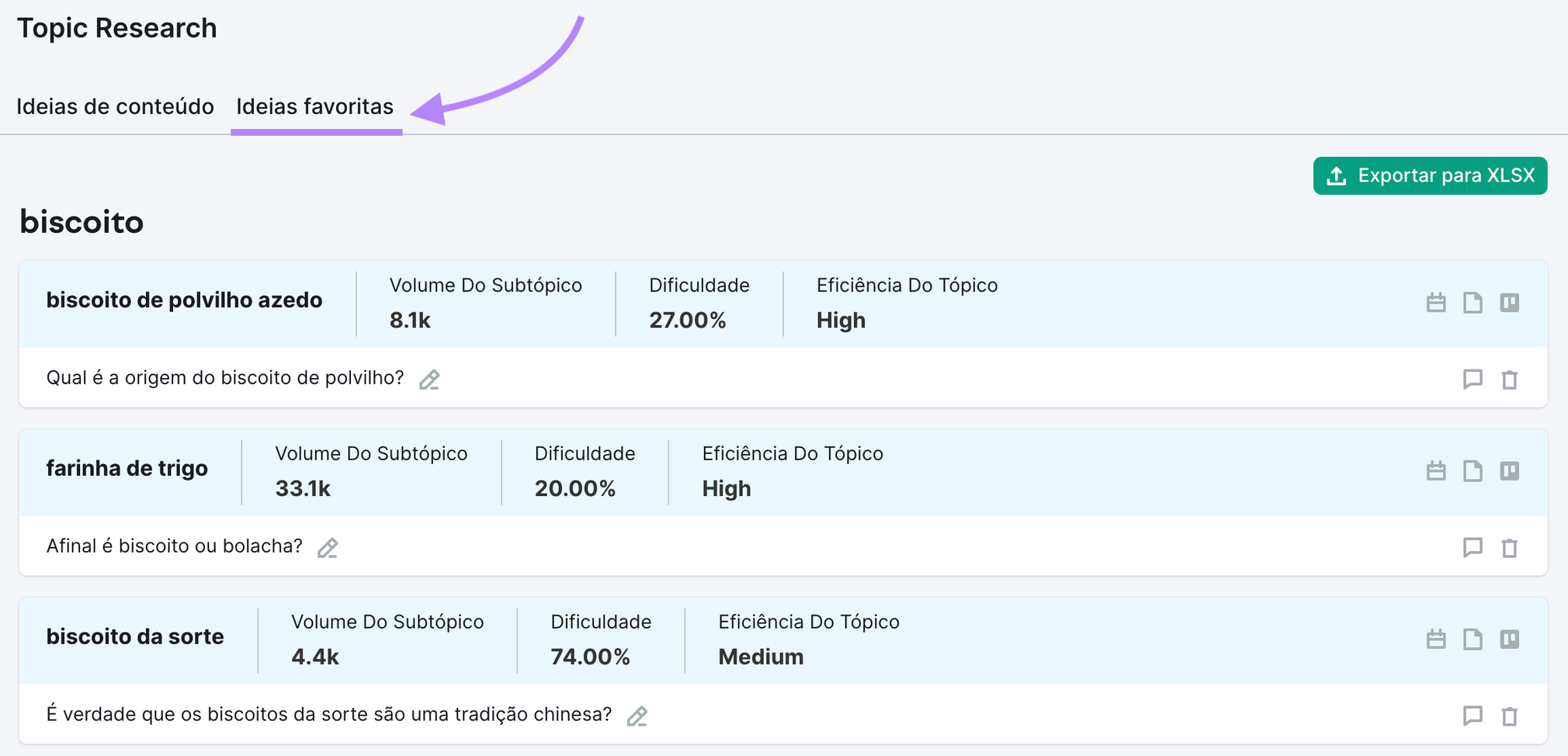Click board icon for biscoito de polvilho azedo

tap(1509, 303)
